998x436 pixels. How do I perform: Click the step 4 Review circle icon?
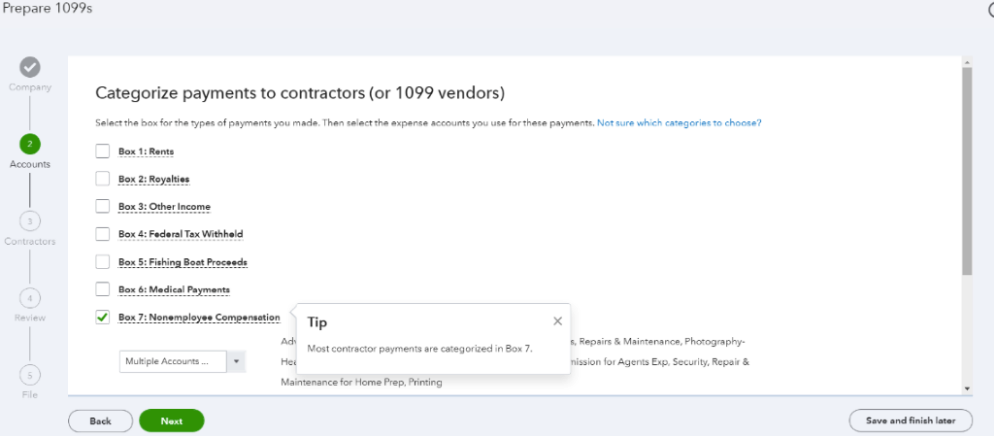point(30,297)
